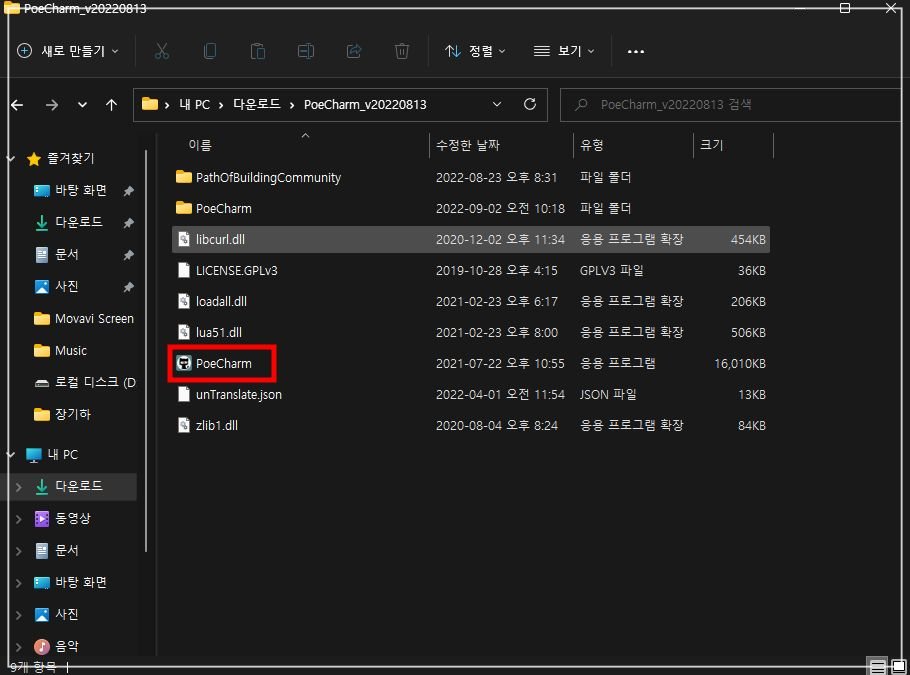
Task: Click the Copy icon in the toolbar
Action: click(x=210, y=51)
